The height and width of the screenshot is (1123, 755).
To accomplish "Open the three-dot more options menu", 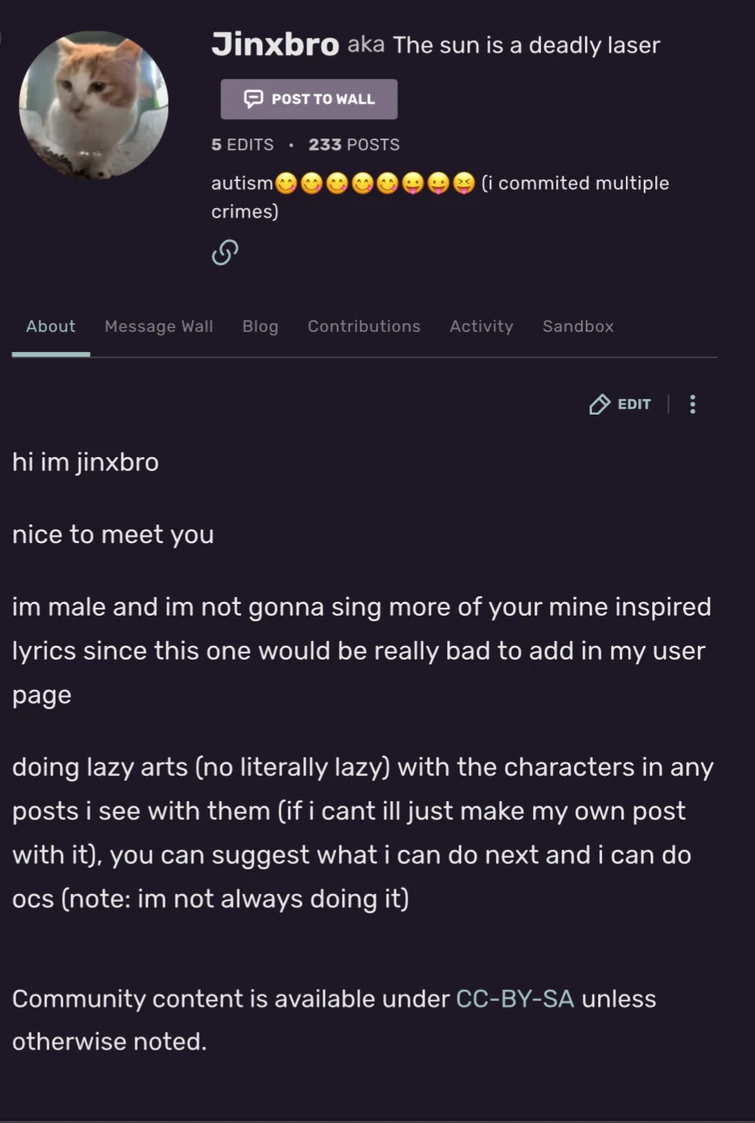I will point(692,404).
